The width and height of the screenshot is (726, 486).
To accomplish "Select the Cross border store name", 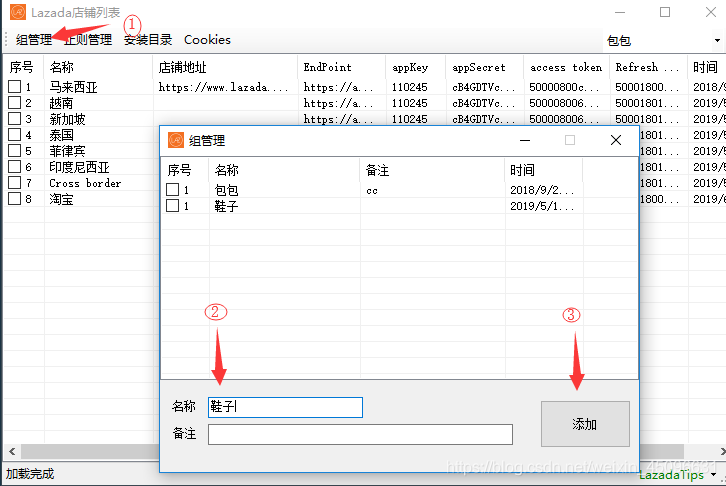I will (85, 183).
